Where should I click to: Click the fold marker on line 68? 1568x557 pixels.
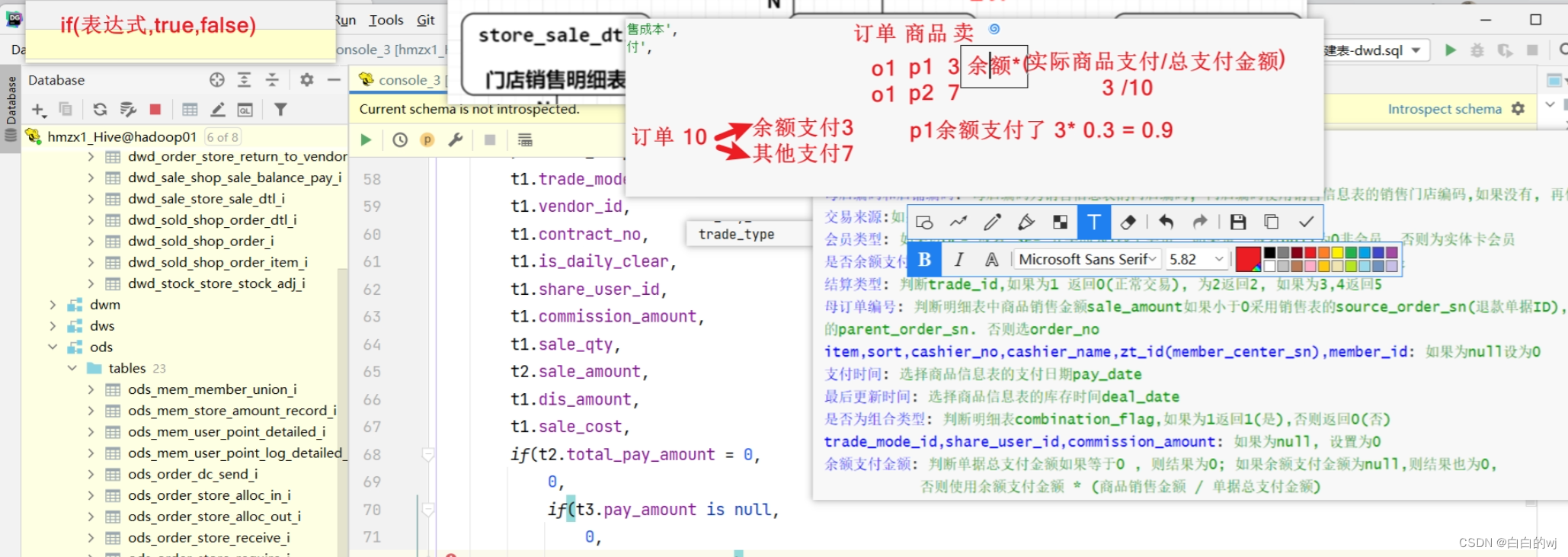428,455
